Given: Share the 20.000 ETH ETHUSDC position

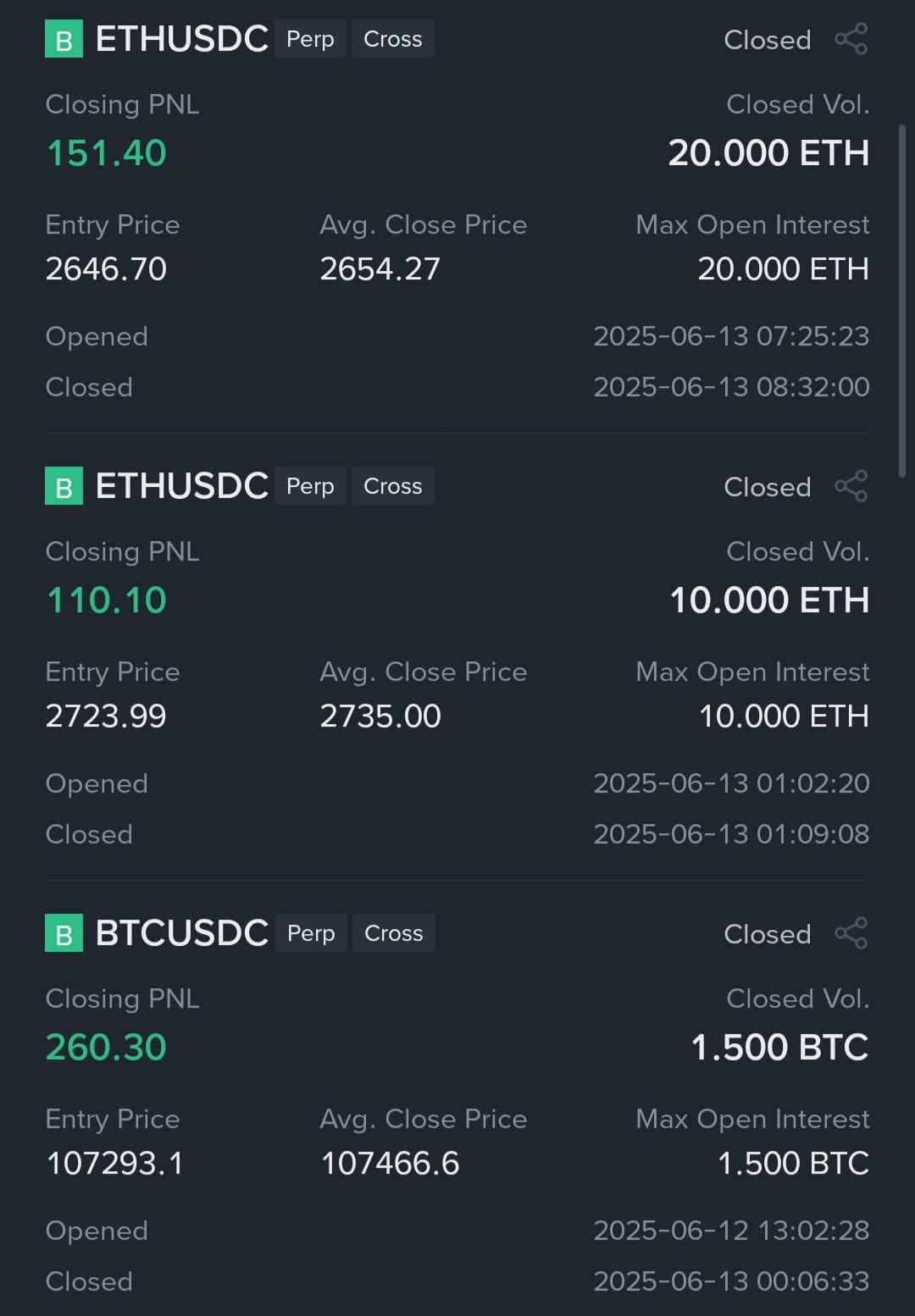Looking at the screenshot, I should point(851,39).
